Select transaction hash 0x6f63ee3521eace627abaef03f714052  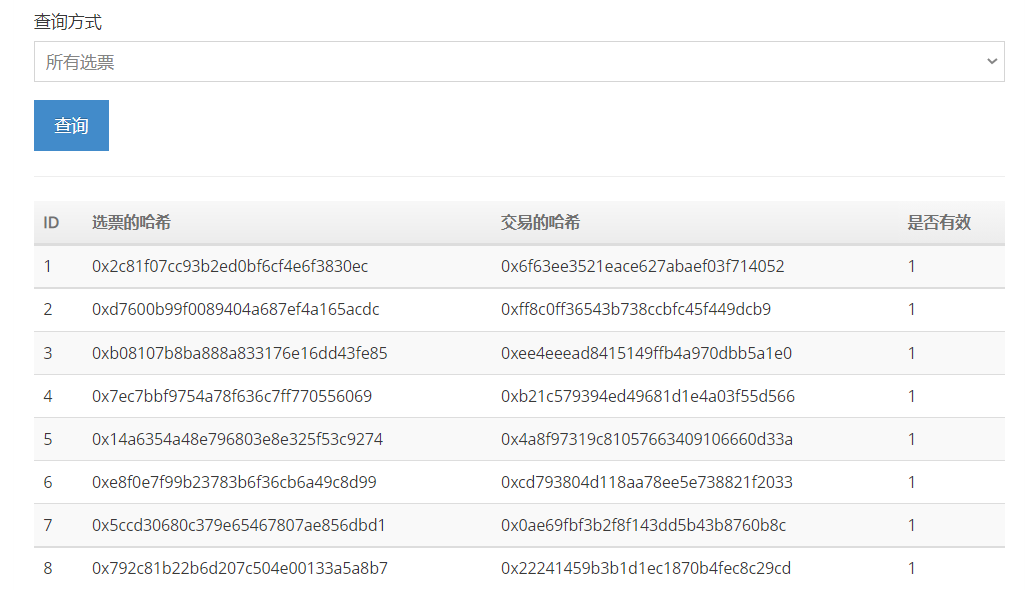643,266
